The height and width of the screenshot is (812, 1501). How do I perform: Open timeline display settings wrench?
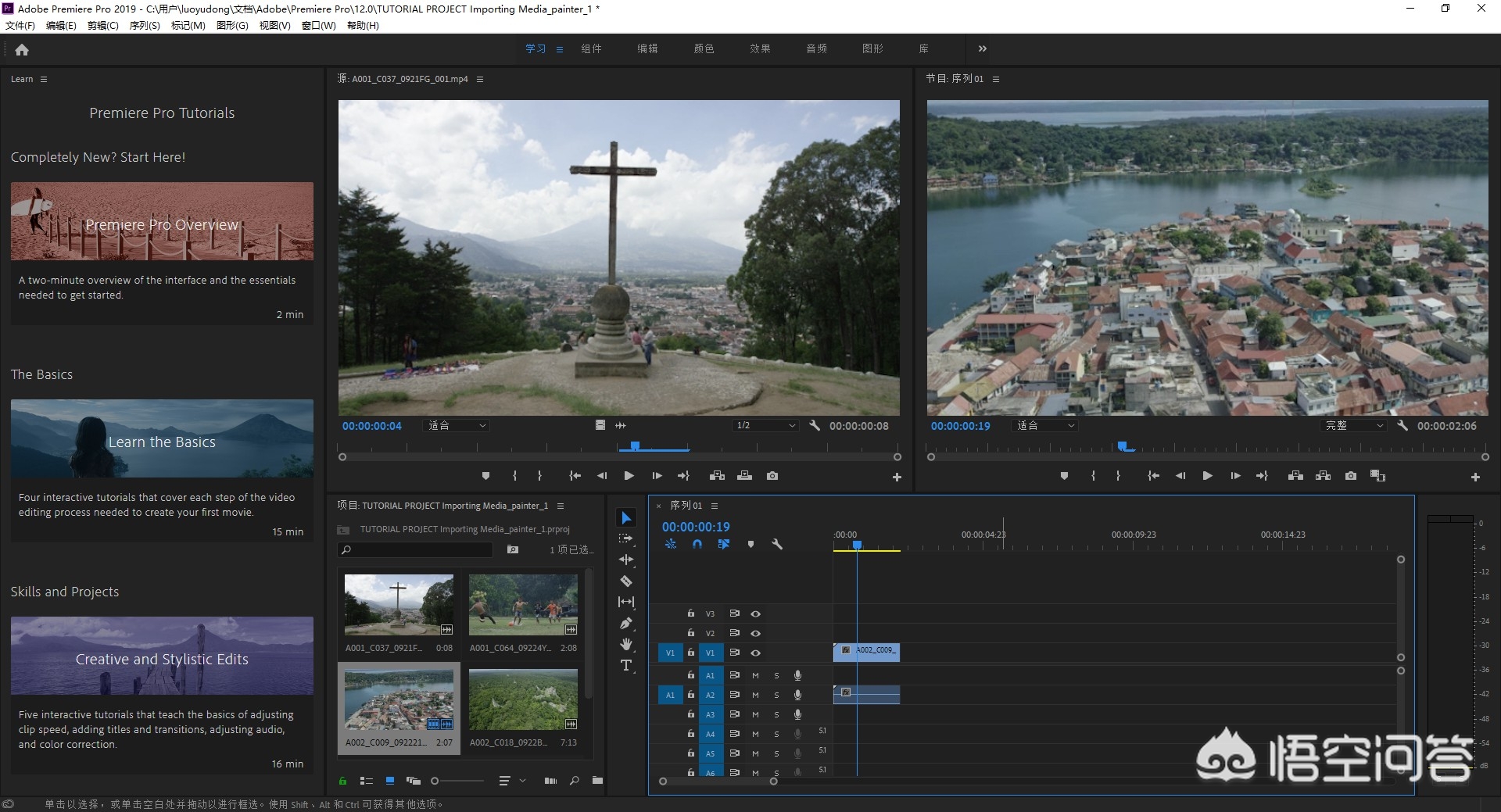tap(777, 544)
